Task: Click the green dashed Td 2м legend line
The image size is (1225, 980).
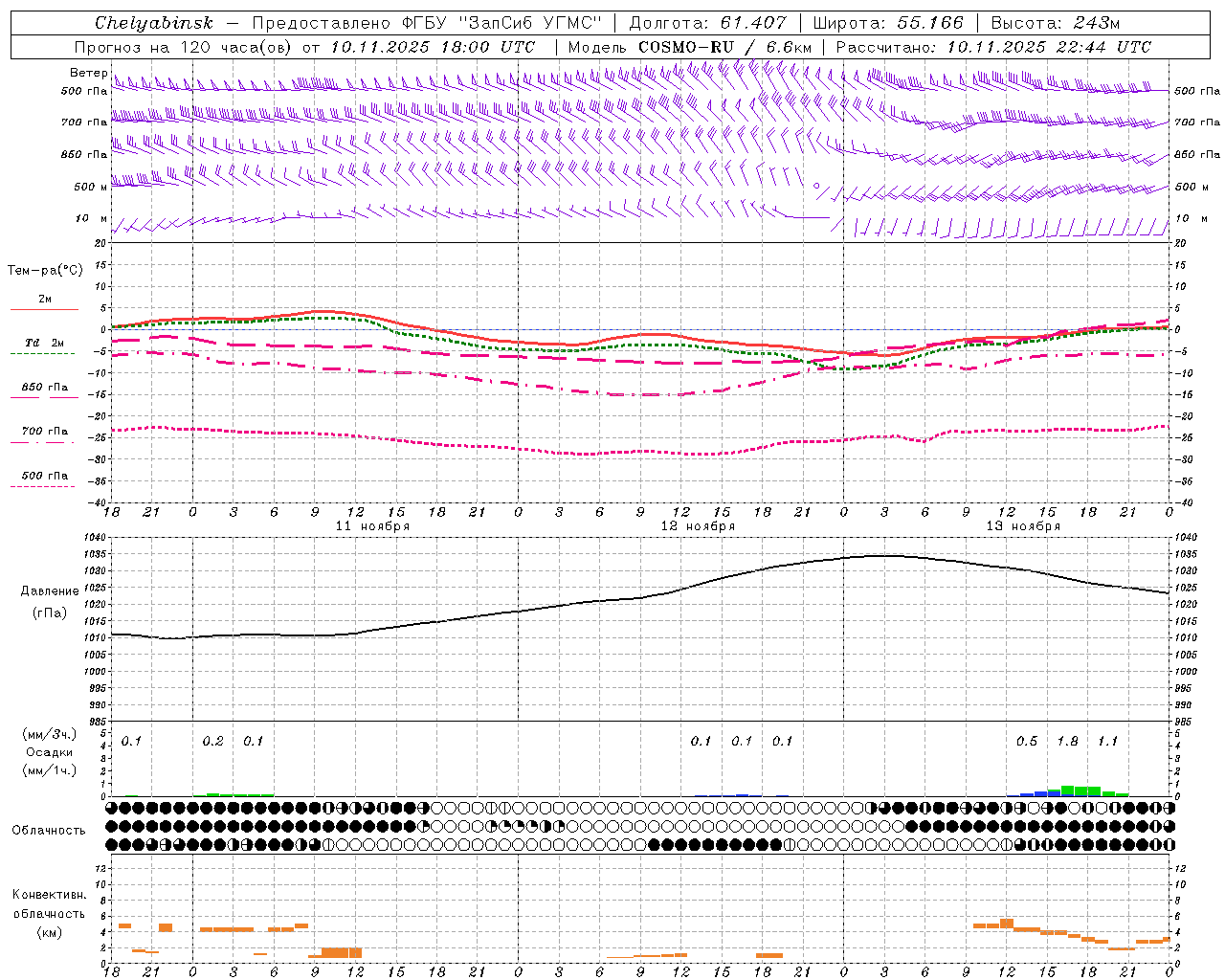Action: [x=42, y=354]
